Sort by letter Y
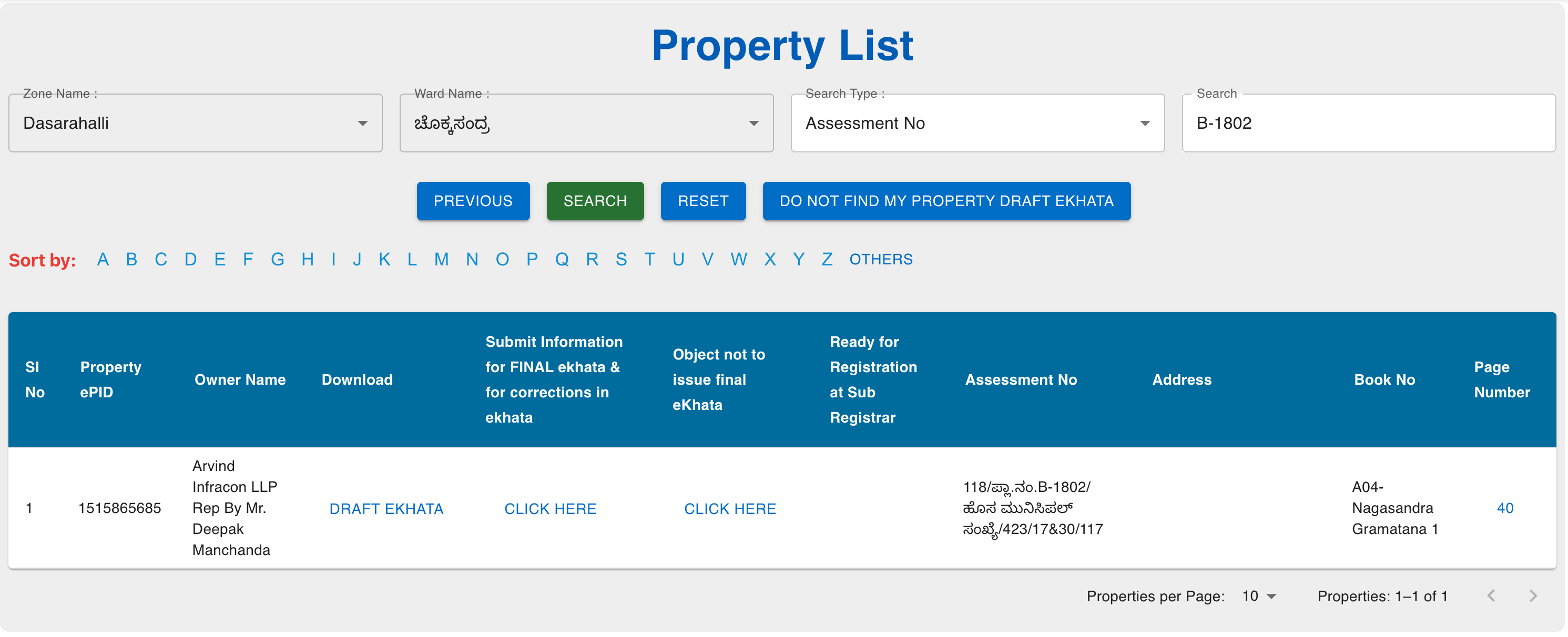The height and width of the screenshot is (637, 1568). (799, 260)
